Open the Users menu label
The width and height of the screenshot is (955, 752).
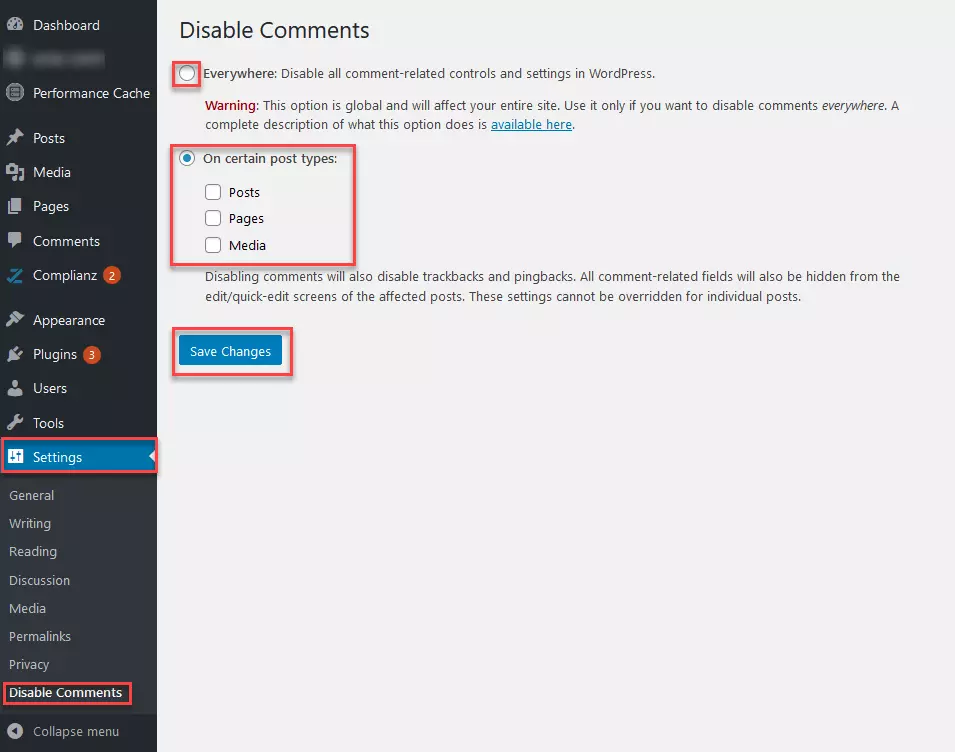click(x=50, y=388)
